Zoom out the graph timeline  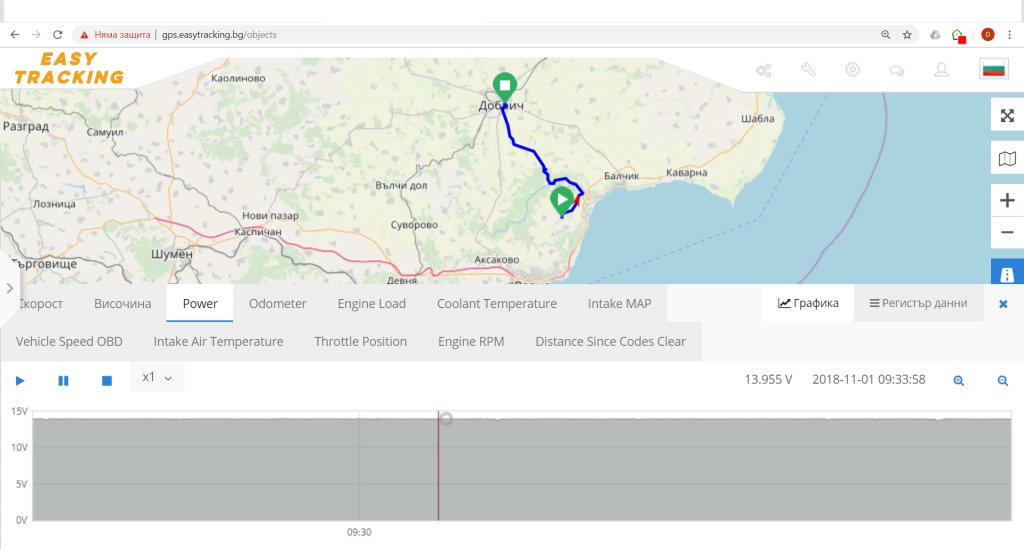tap(1002, 381)
